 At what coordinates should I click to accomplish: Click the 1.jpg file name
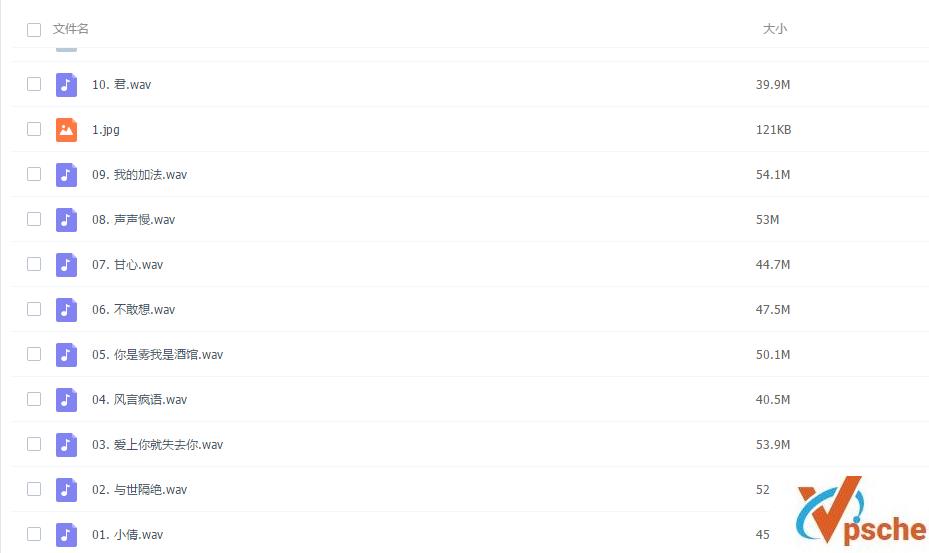point(105,130)
